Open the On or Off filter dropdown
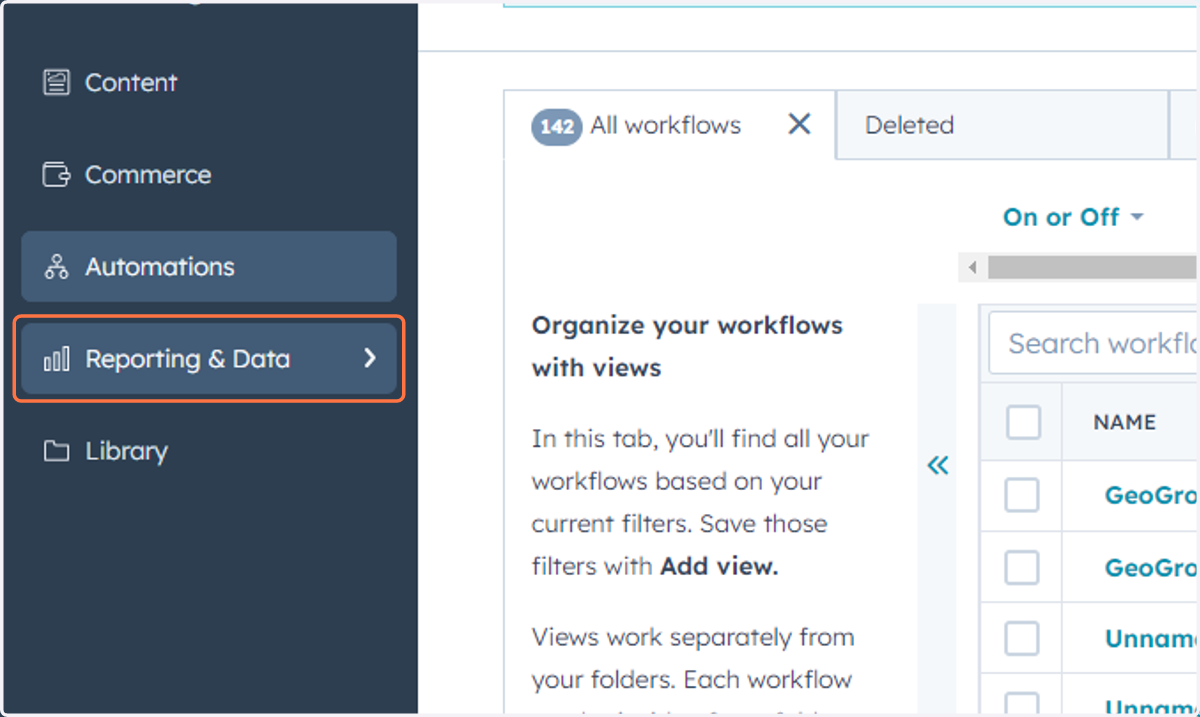1200x717 pixels. point(1073,217)
